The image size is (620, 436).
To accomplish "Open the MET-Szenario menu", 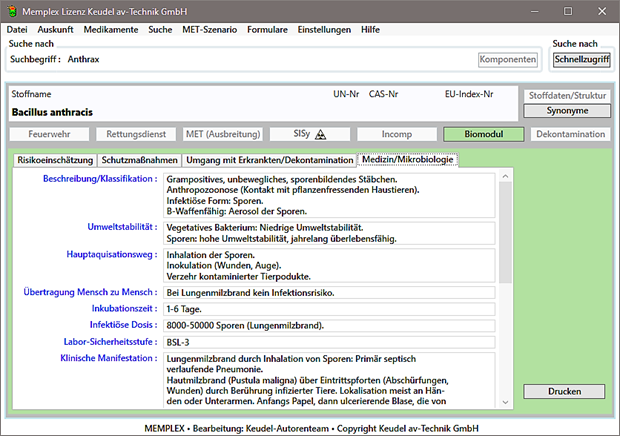I will [210, 30].
